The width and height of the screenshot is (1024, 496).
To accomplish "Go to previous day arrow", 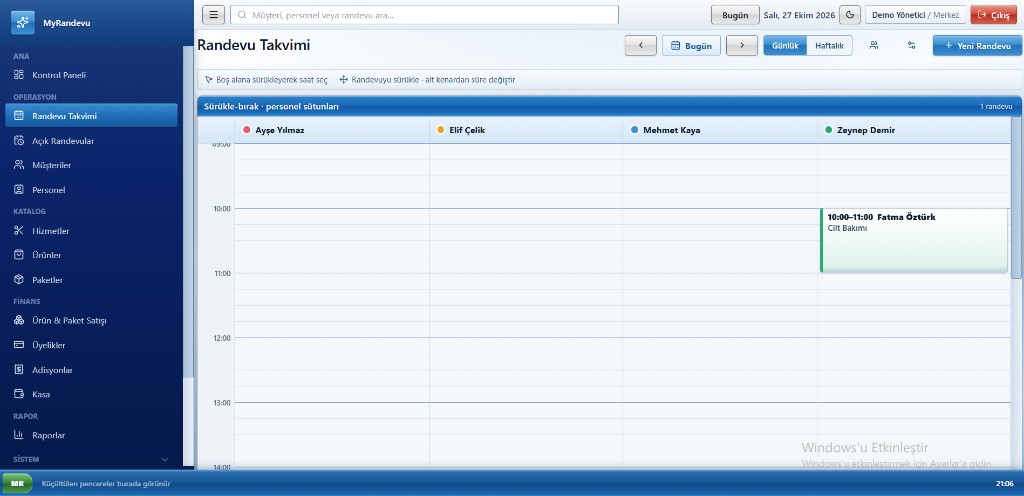I will [x=641, y=46].
